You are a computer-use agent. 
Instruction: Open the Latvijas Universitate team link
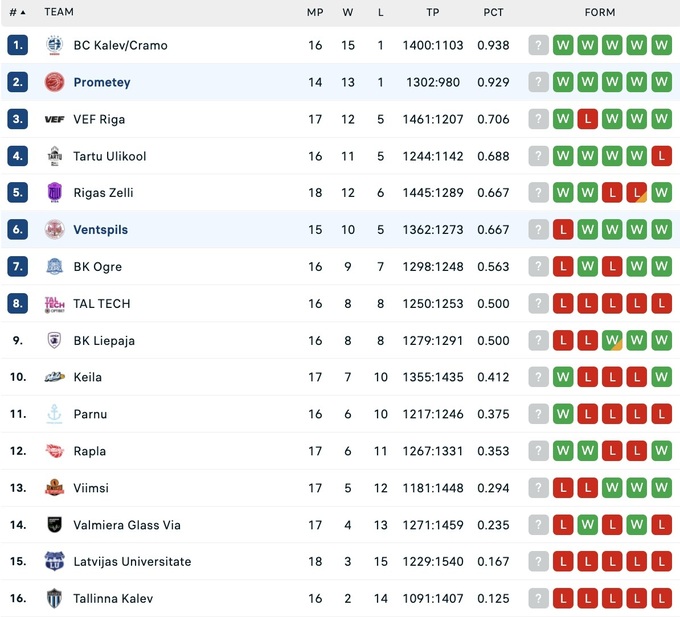132,562
